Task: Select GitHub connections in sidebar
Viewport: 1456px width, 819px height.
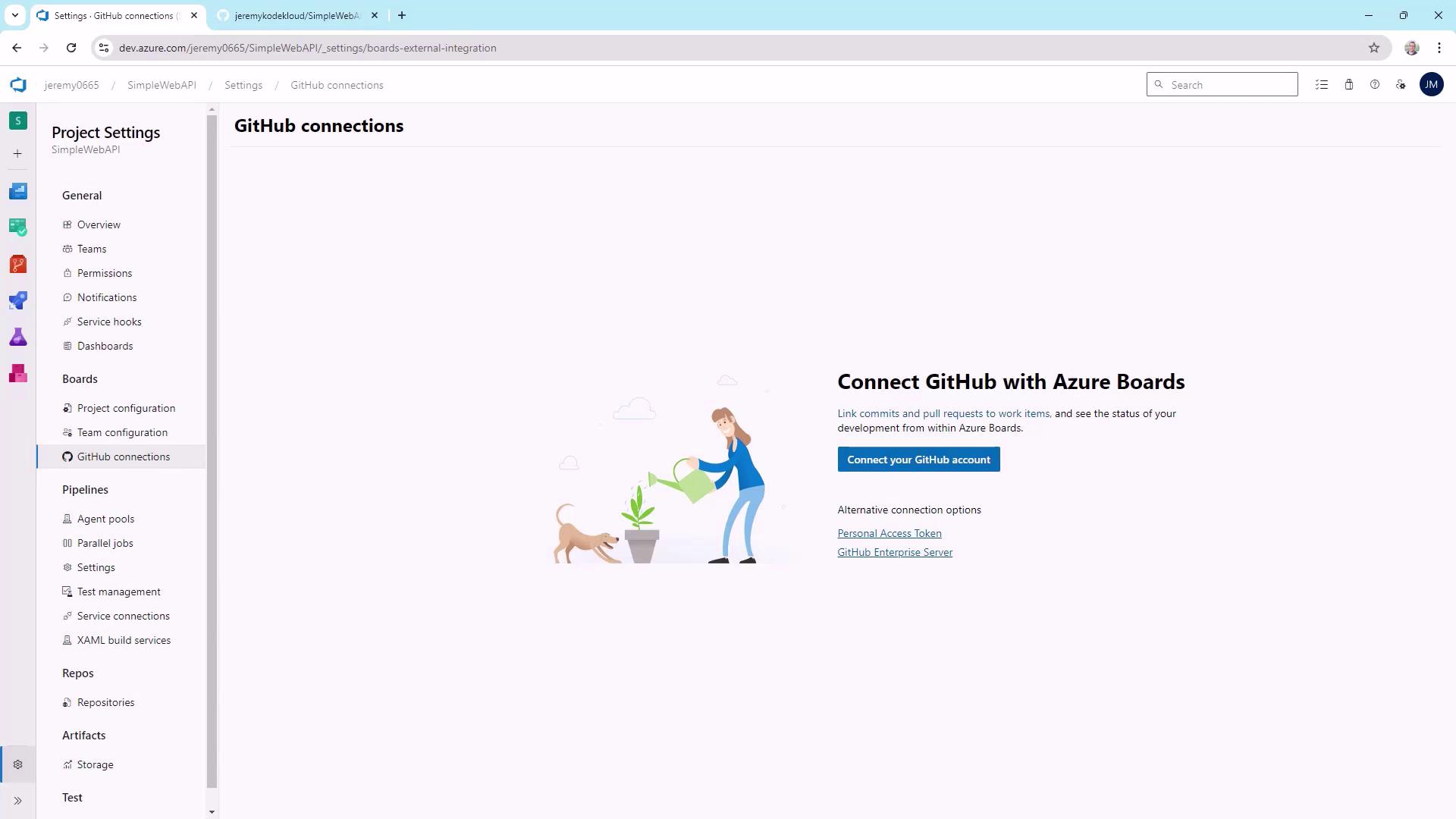Action: coord(121,457)
